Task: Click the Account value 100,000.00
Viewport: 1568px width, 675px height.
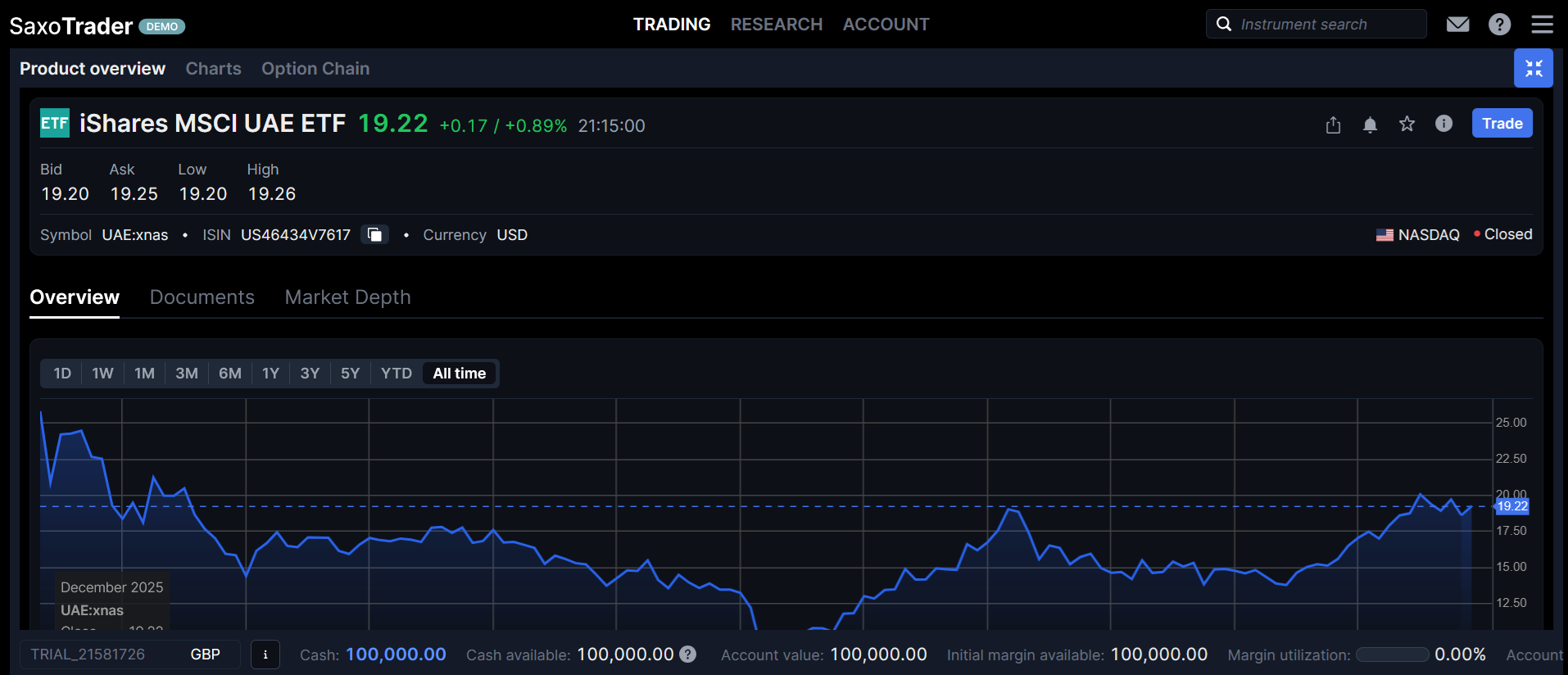Action: click(878, 655)
